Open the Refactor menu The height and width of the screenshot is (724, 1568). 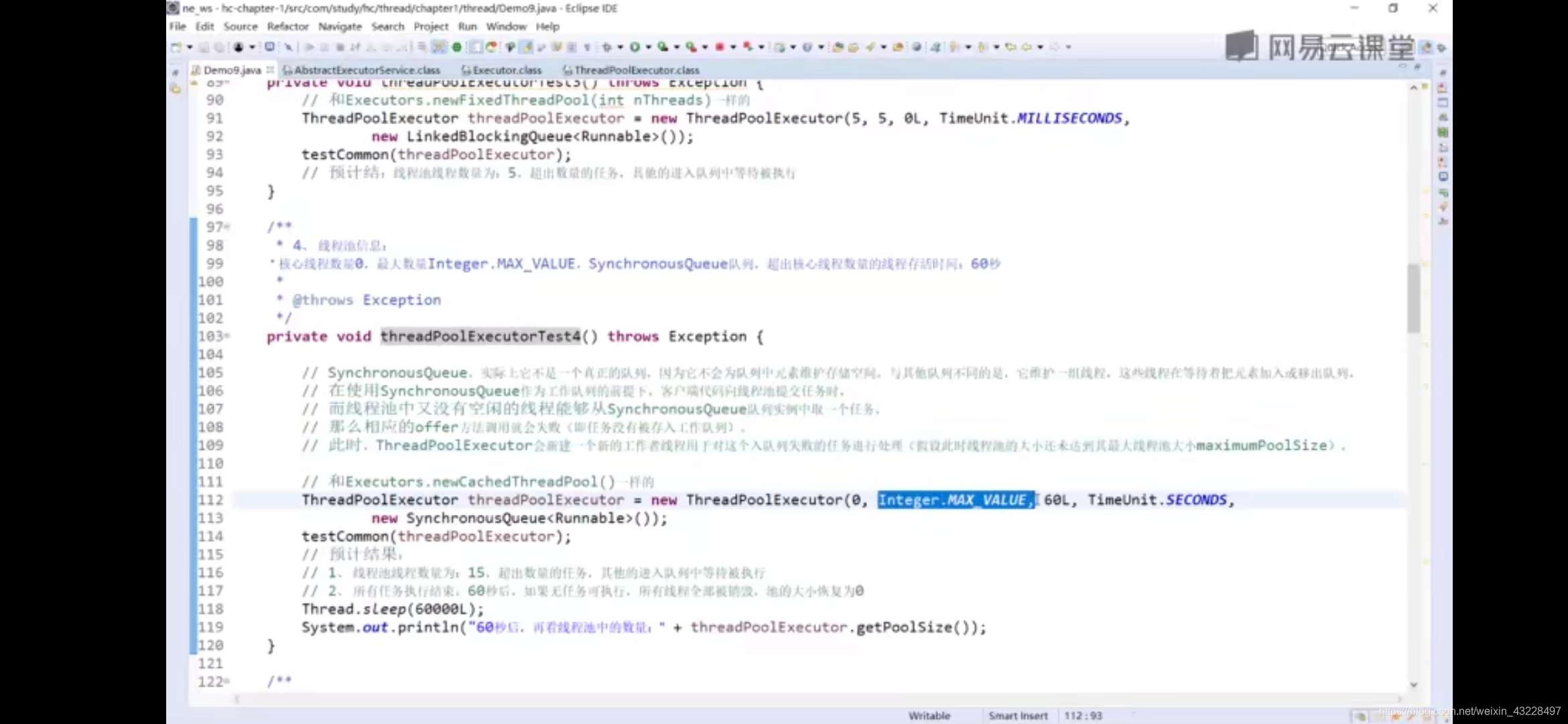pos(287,26)
